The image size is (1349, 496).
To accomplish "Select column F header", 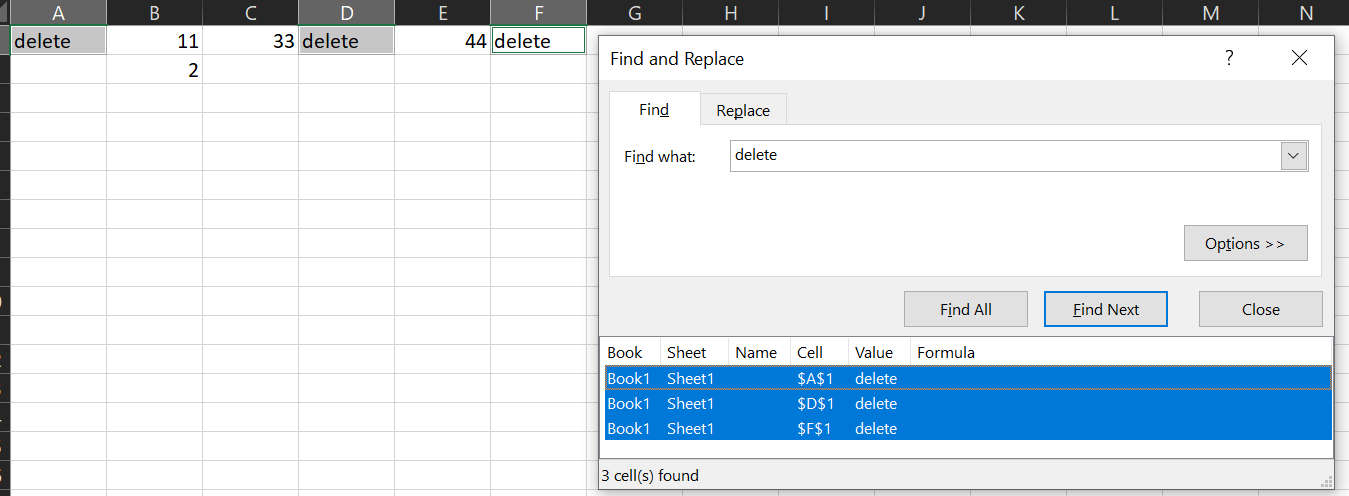I will click(538, 13).
